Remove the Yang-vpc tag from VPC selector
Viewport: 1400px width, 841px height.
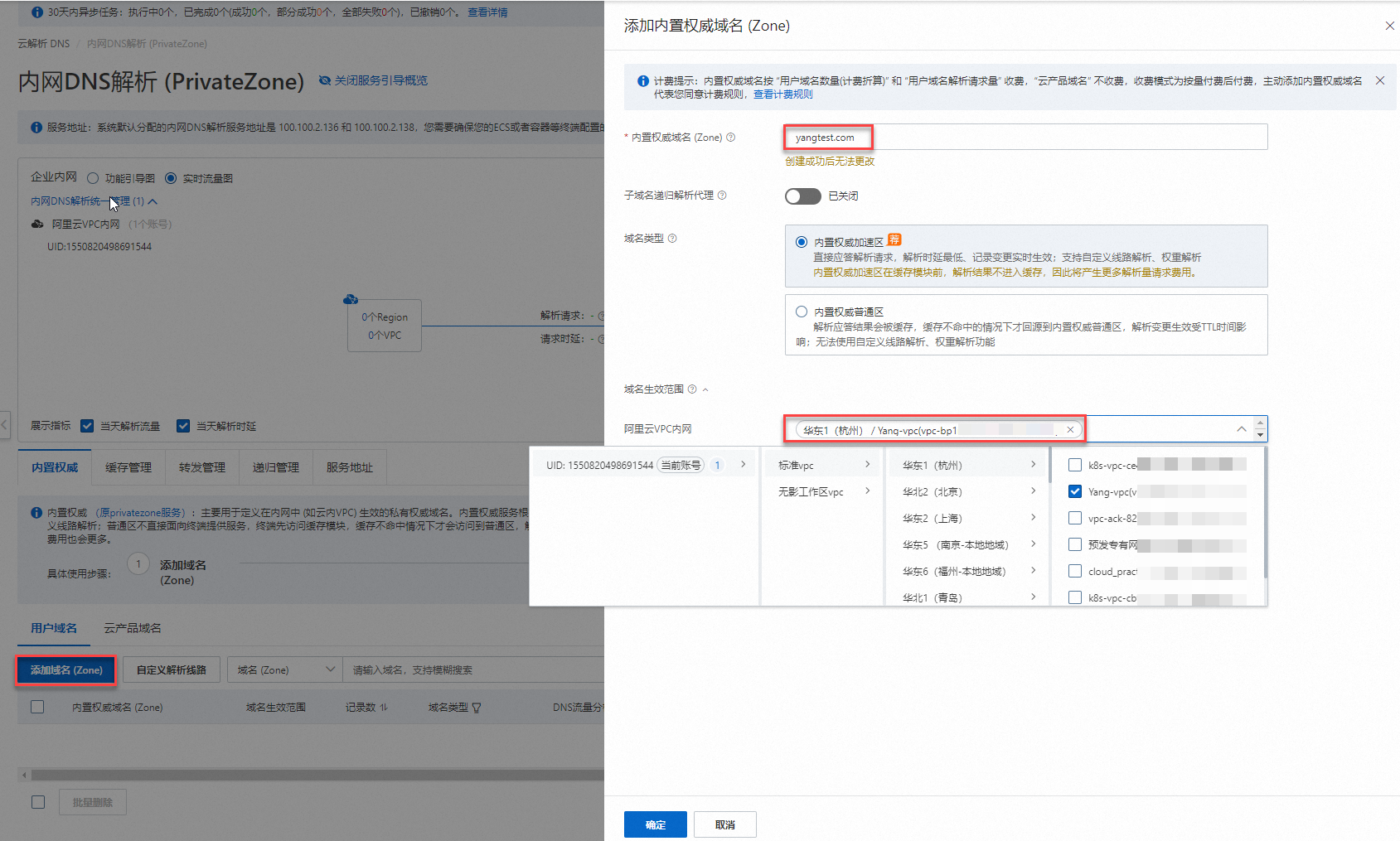click(1070, 429)
